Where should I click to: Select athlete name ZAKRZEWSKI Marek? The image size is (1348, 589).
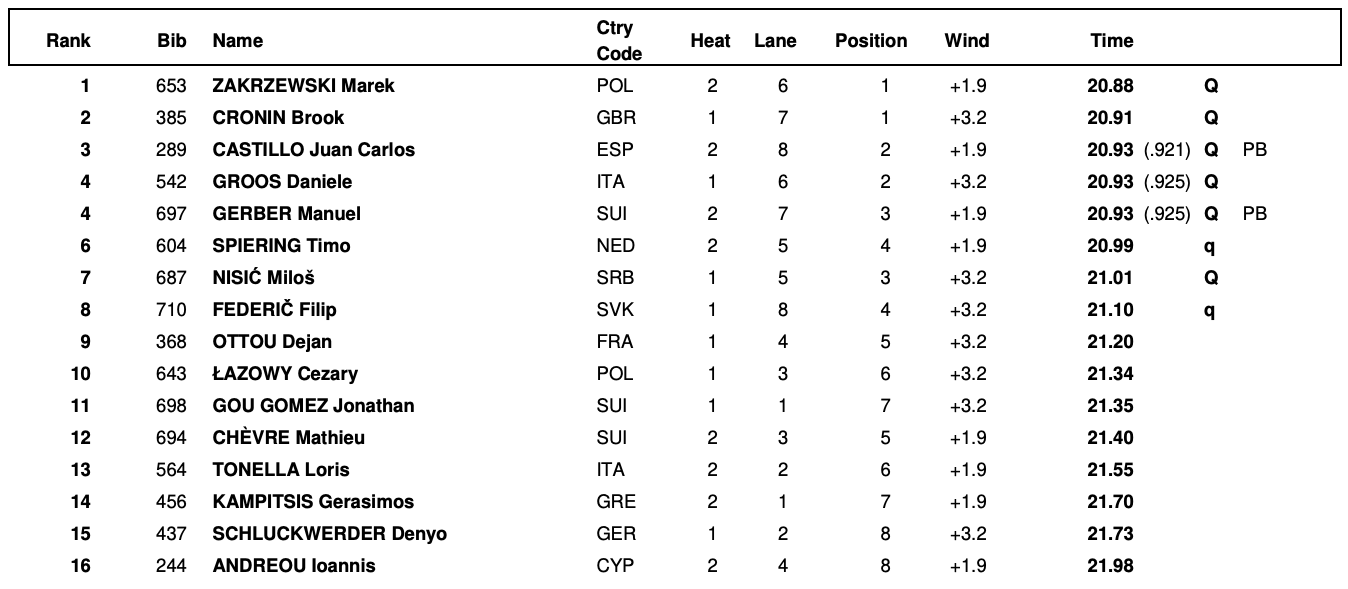[303, 86]
